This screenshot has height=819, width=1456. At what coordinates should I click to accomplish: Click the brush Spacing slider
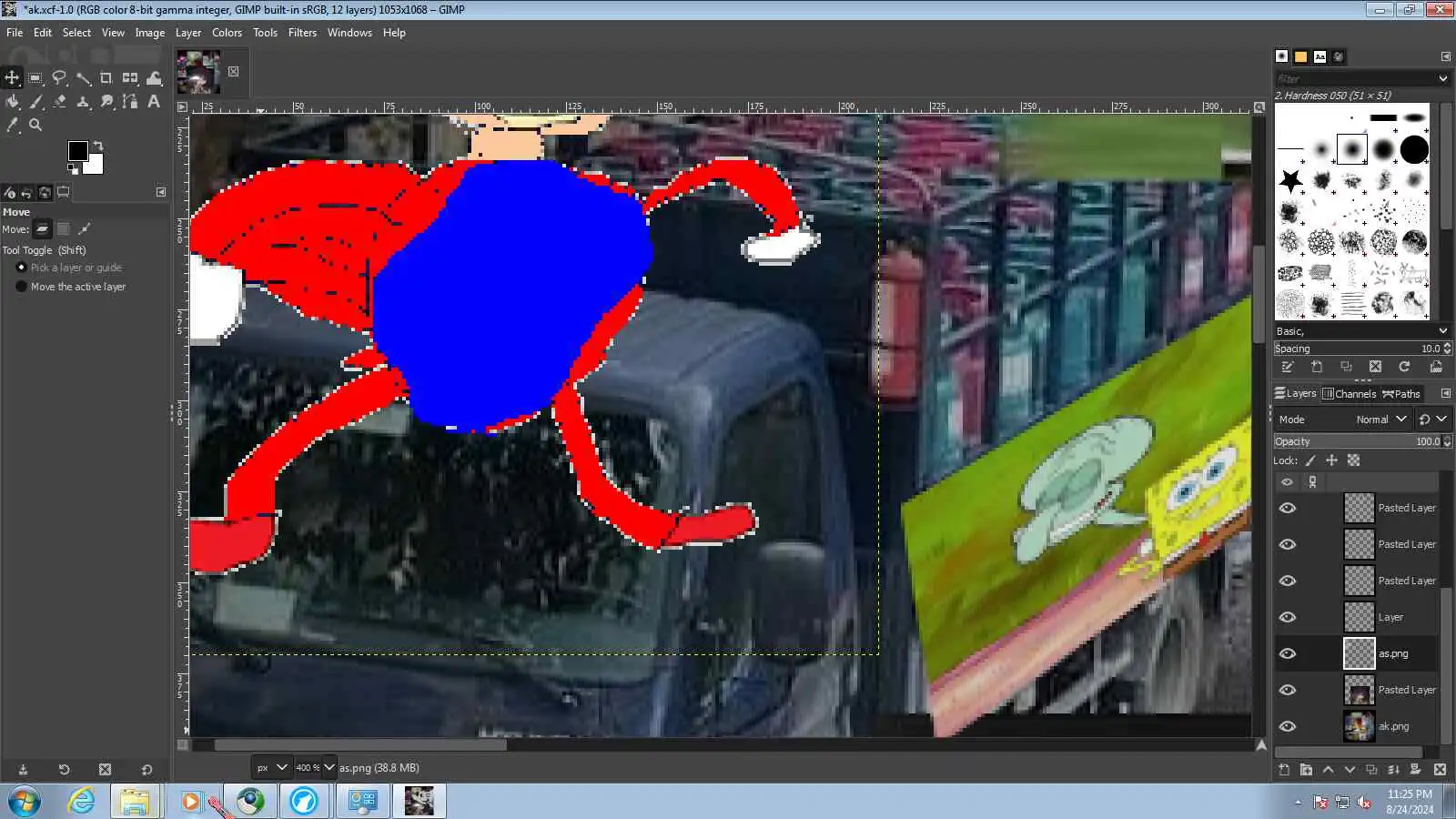click(1363, 349)
